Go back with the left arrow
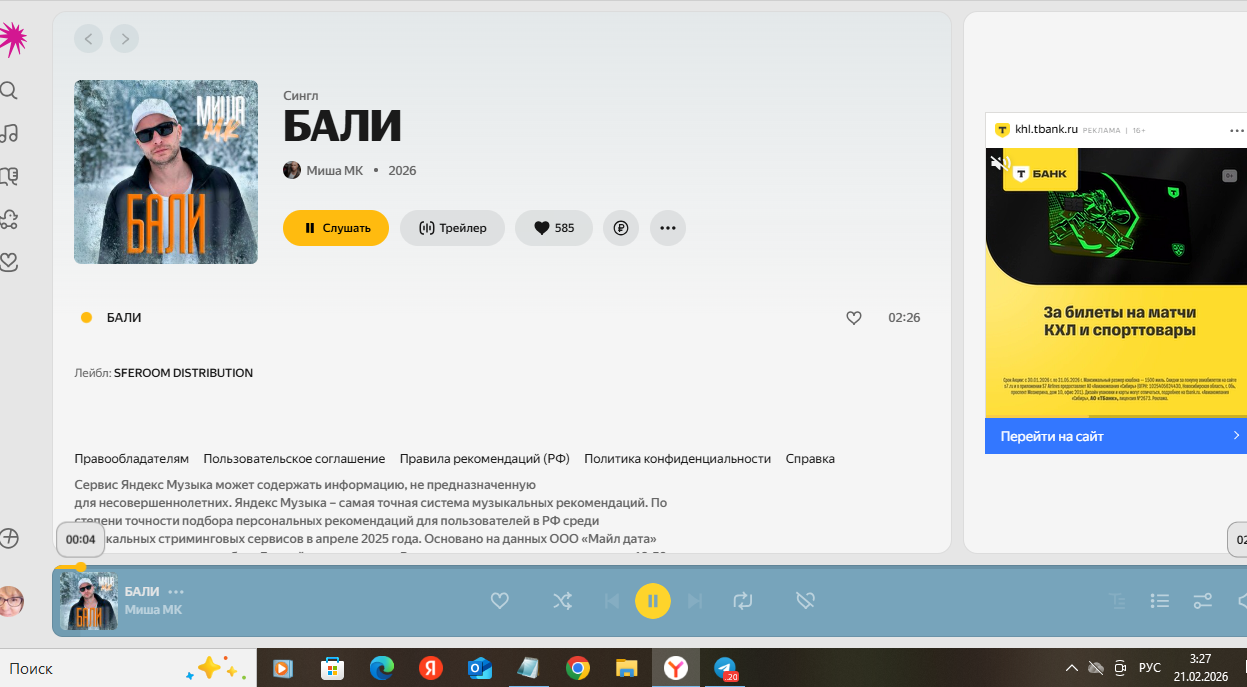1247x687 pixels. coord(88,39)
